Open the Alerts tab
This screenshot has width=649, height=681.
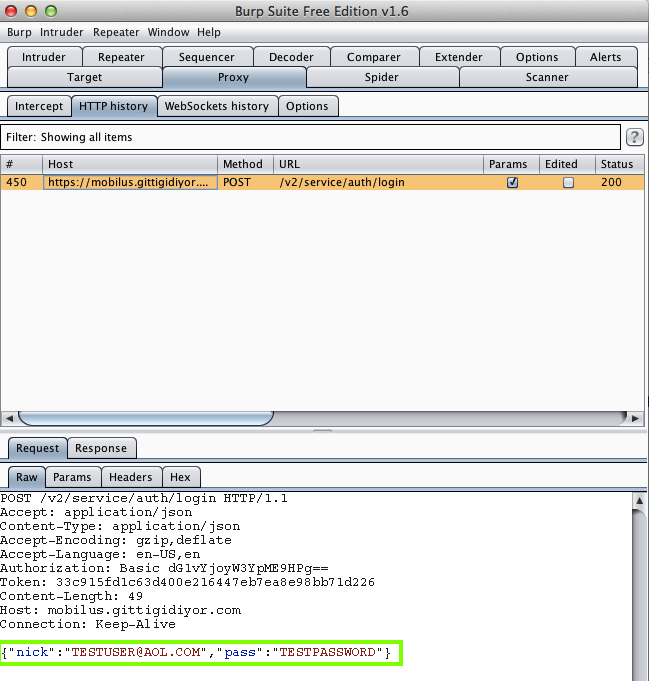tap(606, 57)
